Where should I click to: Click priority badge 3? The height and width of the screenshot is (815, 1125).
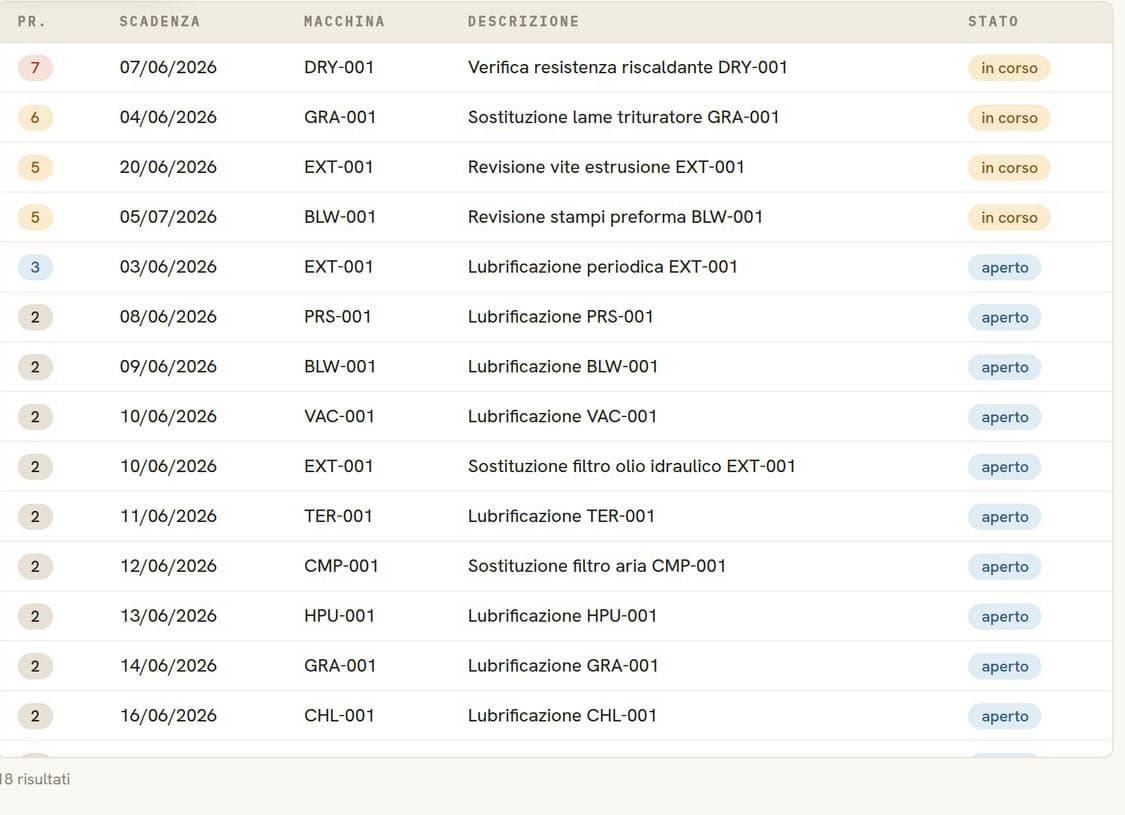35,267
